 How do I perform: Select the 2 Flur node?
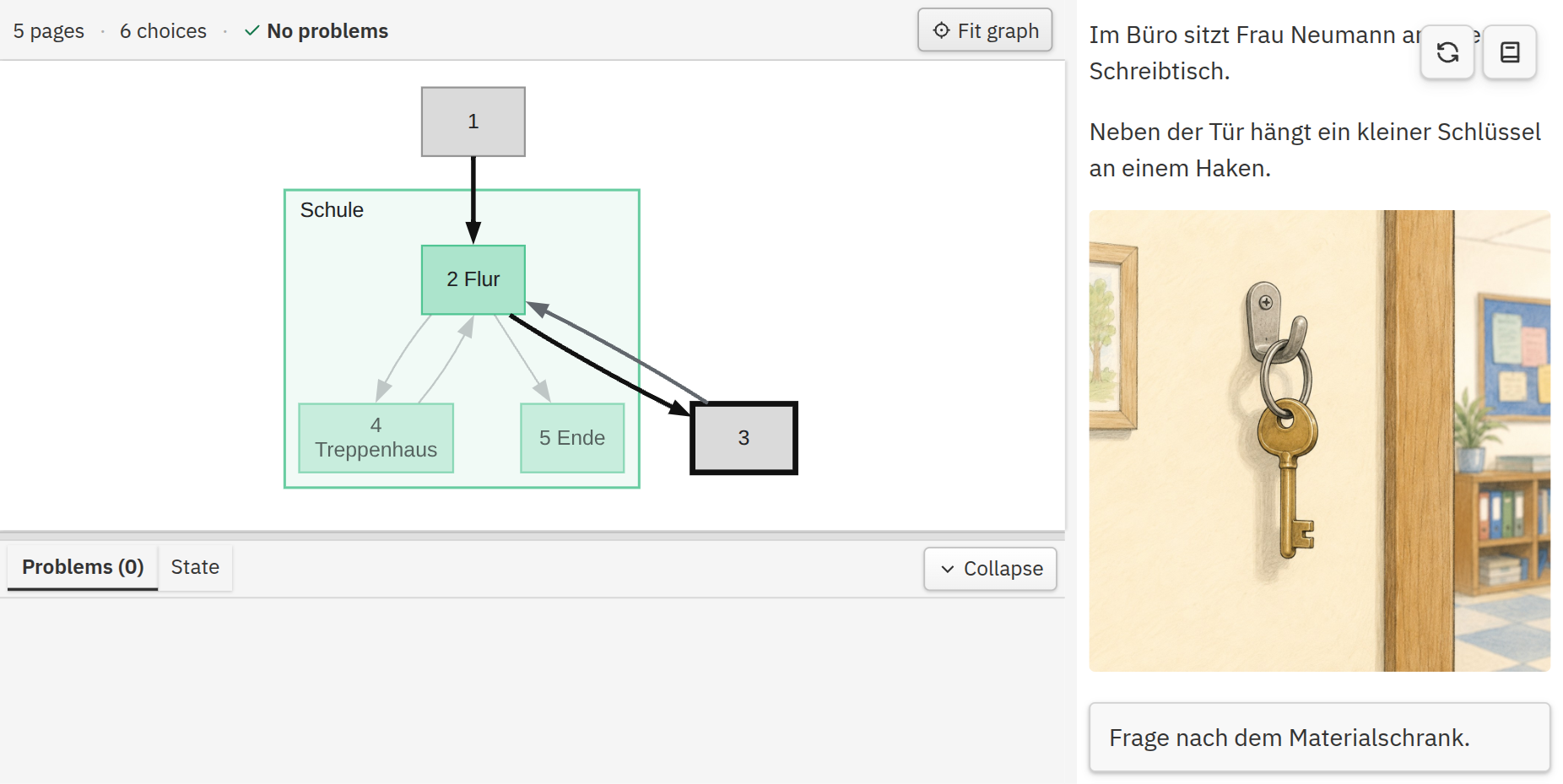tap(473, 279)
